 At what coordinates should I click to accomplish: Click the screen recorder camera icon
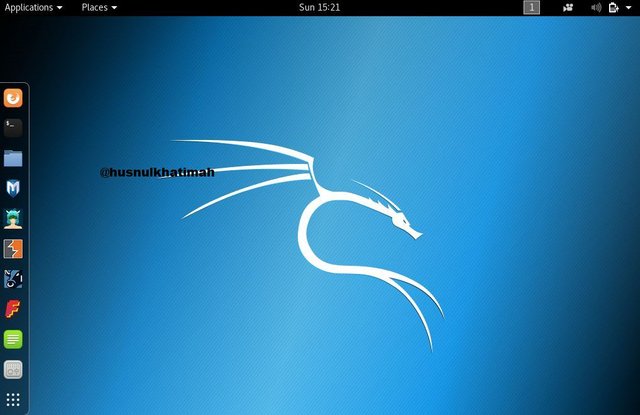click(x=568, y=8)
